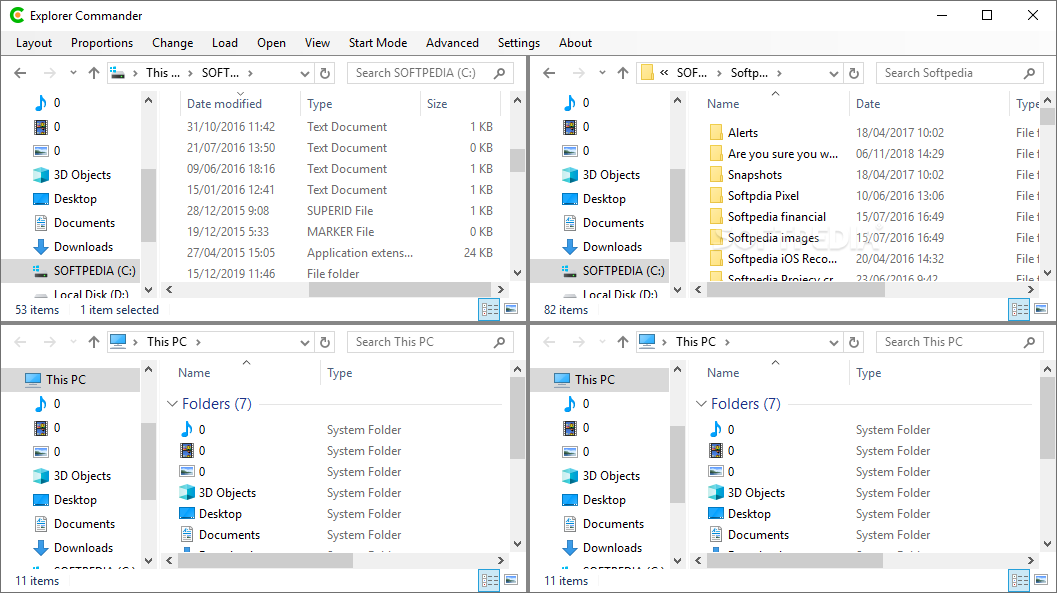Switch top-right pane to large icons view
The width and height of the screenshot is (1057, 593).
[x=1041, y=309]
